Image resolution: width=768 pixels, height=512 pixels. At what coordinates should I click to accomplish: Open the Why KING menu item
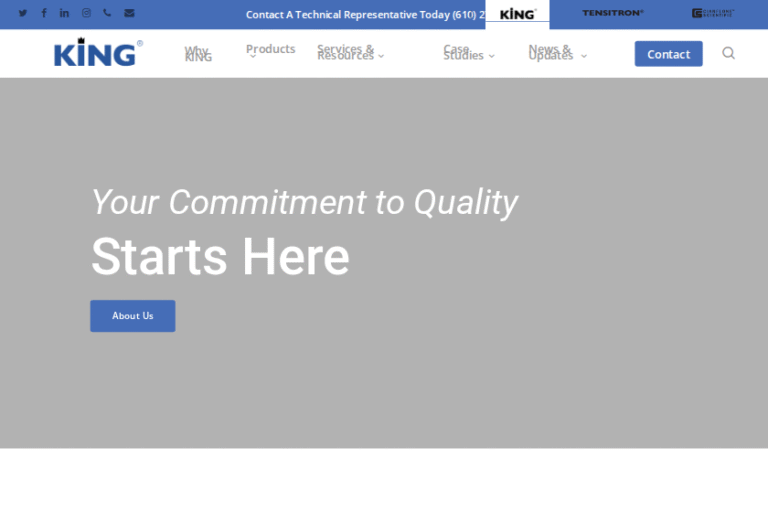pyautogui.click(x=198, y=54)
